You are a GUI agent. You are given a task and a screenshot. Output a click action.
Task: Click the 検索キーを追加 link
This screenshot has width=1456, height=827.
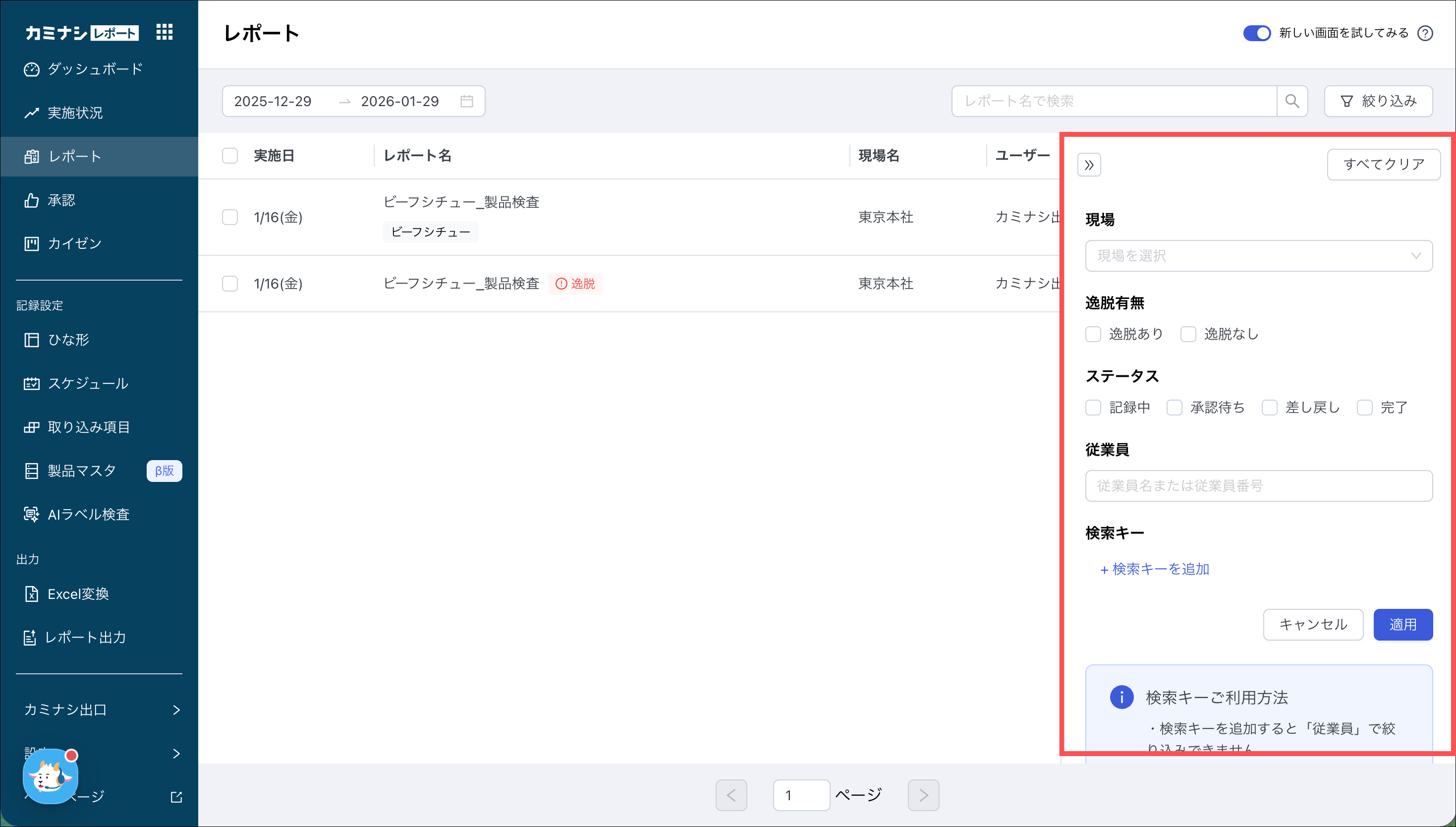pos(1155,569)
